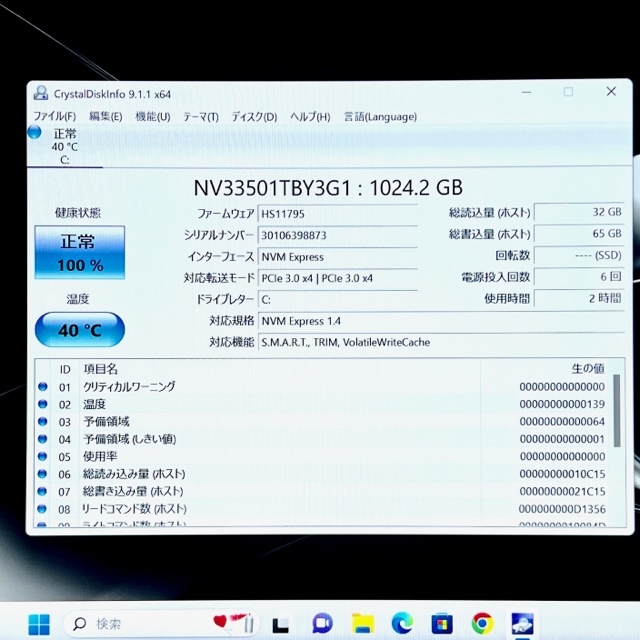Click the 生の値 column header
The width and height of the screenshot is (640, 640).
coord(588,369)
